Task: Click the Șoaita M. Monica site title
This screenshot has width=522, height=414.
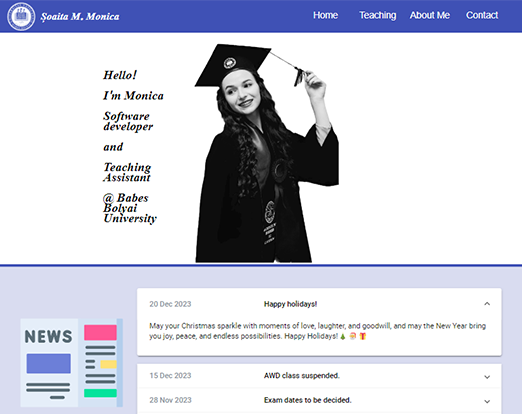Action: point(80,17)
